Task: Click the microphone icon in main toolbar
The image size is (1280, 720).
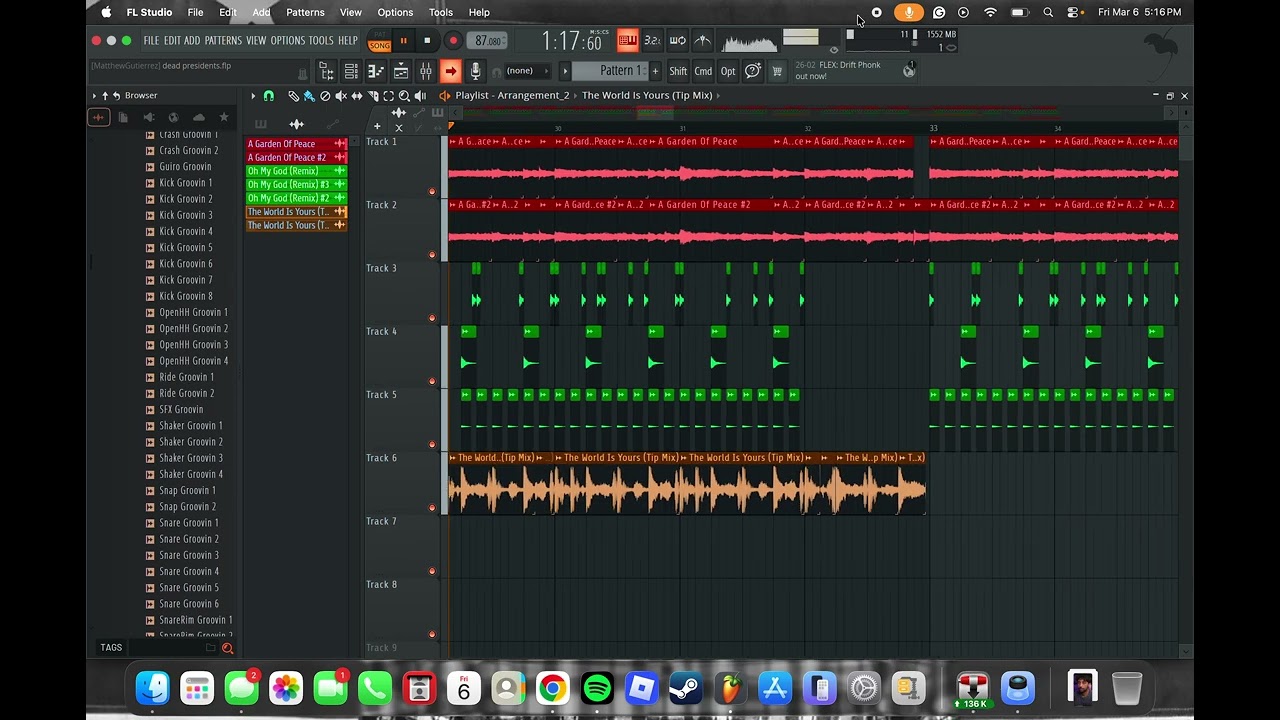Action: pos(475,71)
